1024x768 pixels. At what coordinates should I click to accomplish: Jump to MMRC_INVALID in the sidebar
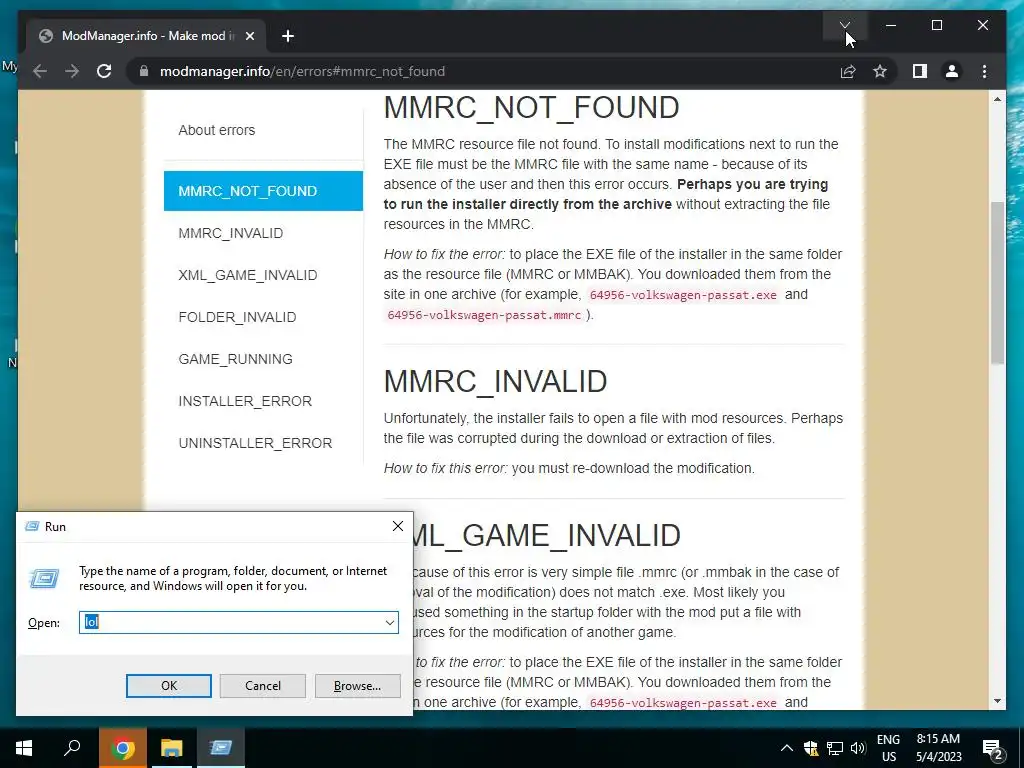point(231,233)
